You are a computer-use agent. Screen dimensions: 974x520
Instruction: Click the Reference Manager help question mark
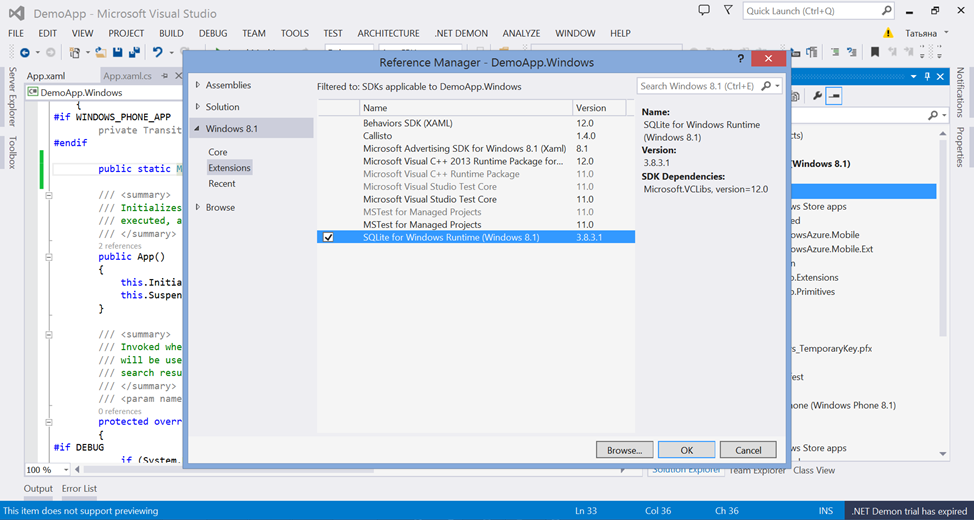click(x=740, y=58)
